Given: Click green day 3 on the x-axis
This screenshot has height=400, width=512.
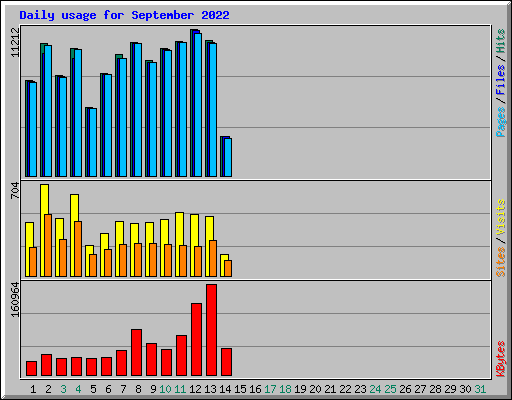Looking at the screenshot, I should pos(63,389).
